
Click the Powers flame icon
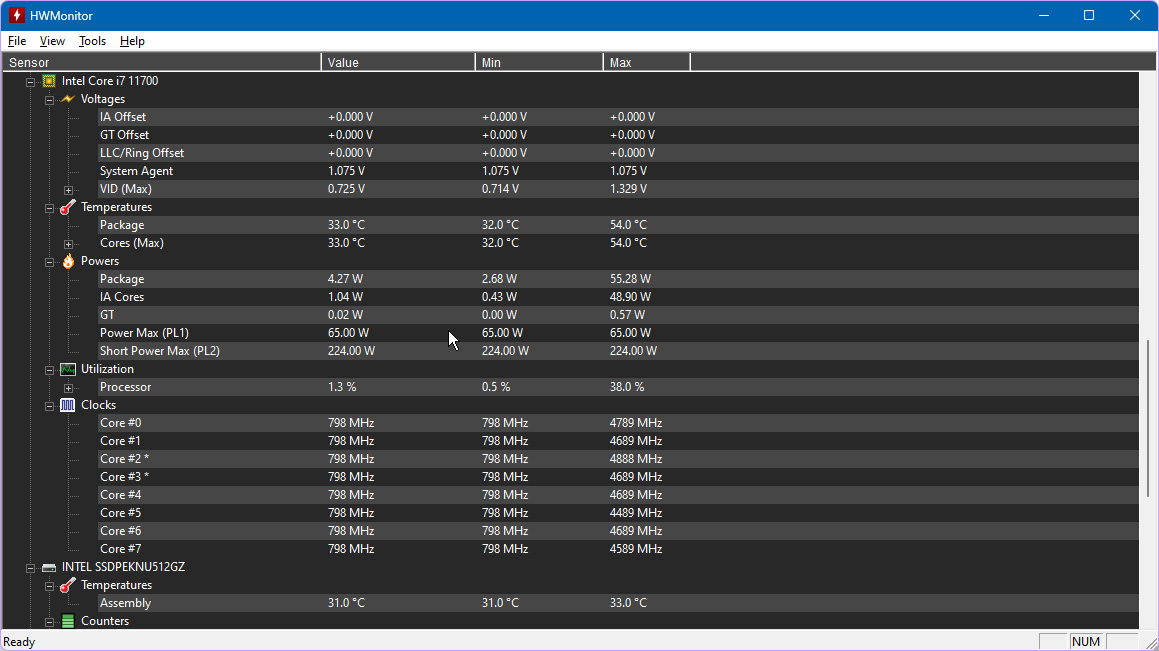point(68,261)
